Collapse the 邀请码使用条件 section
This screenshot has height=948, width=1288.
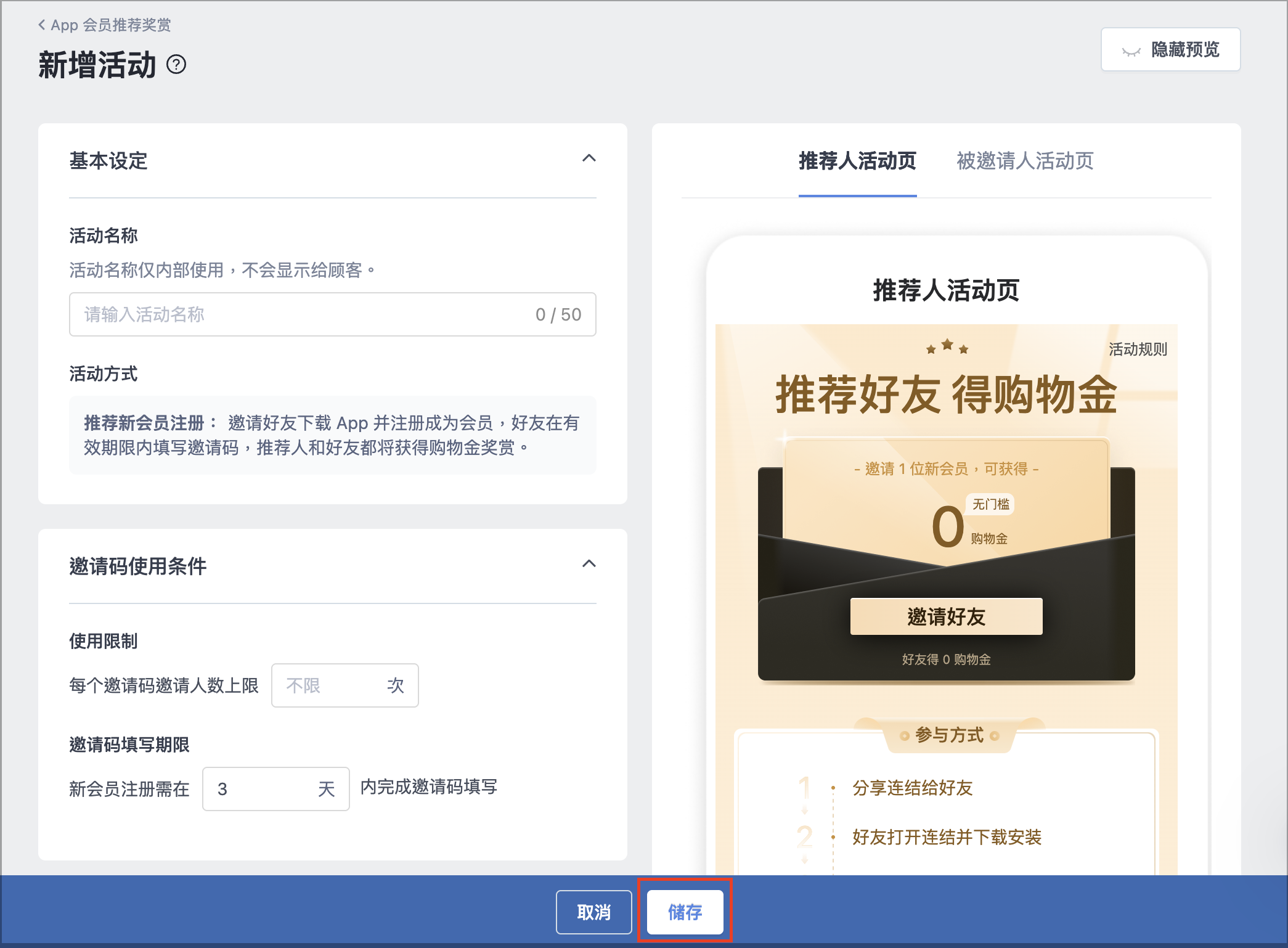click(x=589, y=564)
